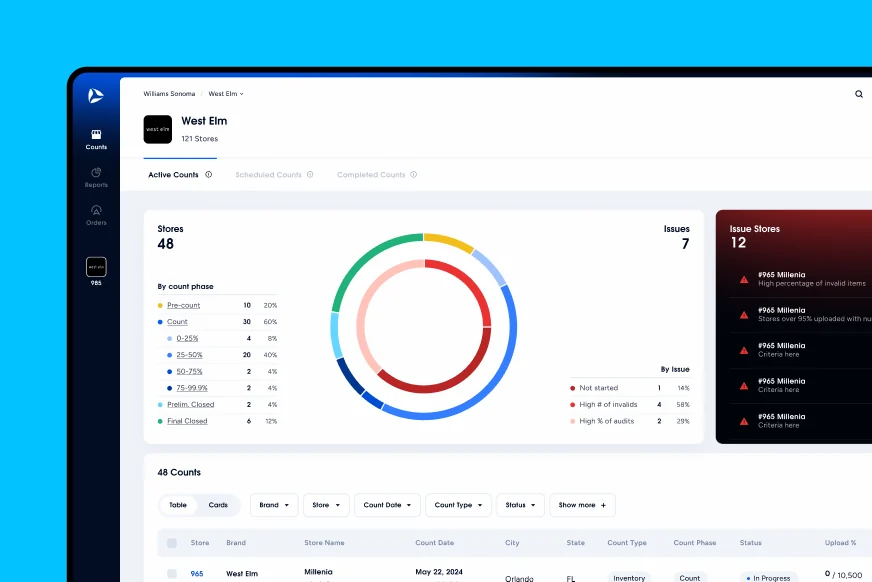Click the app logo in sidebar
This screenshot has height=582, width=872.
tap(96, 96)
